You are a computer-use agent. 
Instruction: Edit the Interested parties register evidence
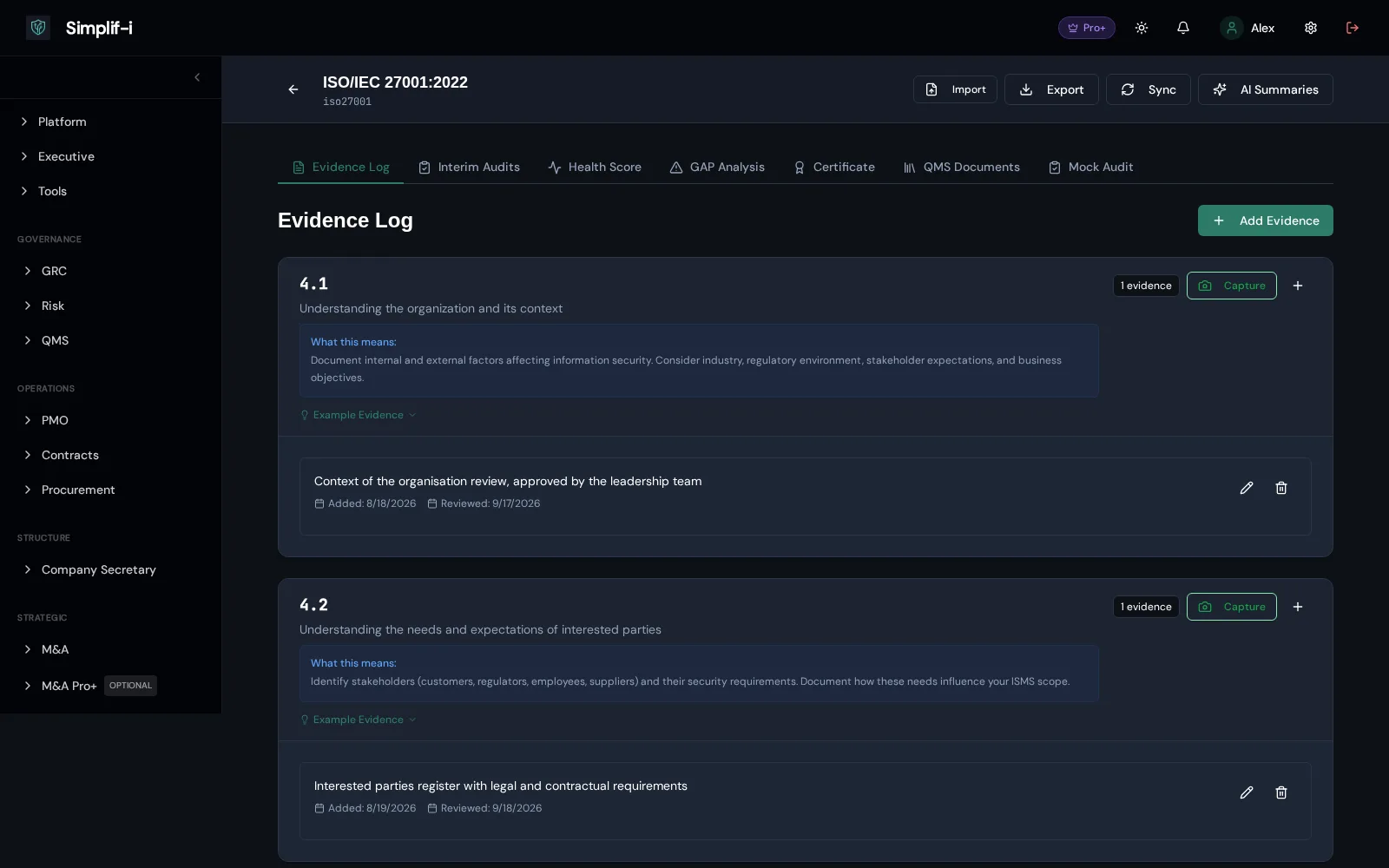tap(1247, 792)
